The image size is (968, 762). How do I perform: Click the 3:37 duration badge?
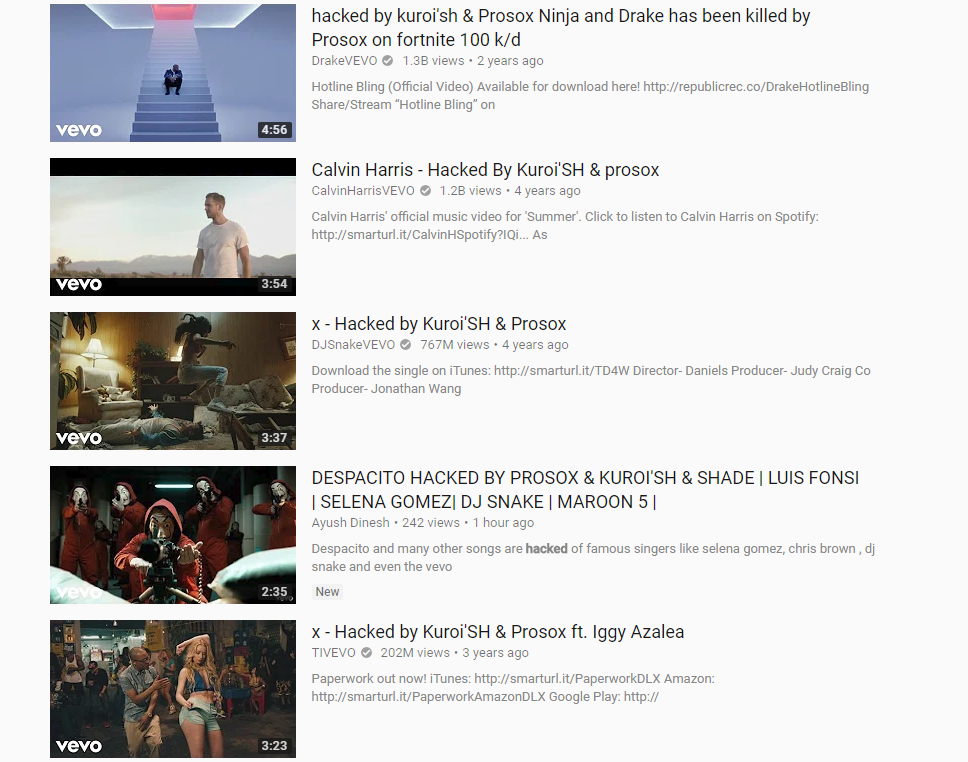[x=274, y=438]
